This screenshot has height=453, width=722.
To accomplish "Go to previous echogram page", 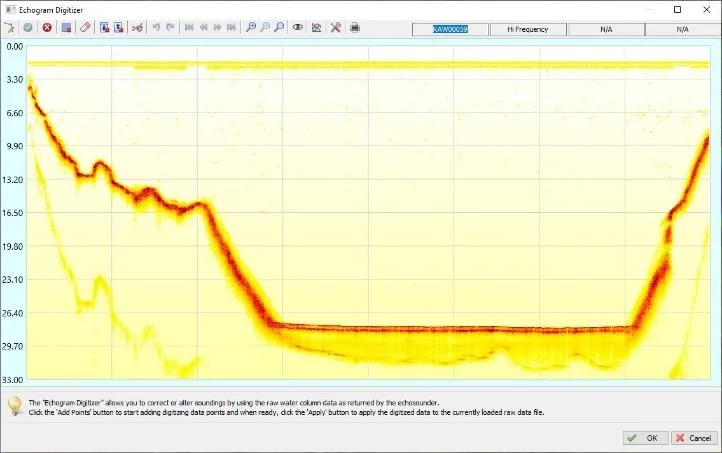I will 203,28.
